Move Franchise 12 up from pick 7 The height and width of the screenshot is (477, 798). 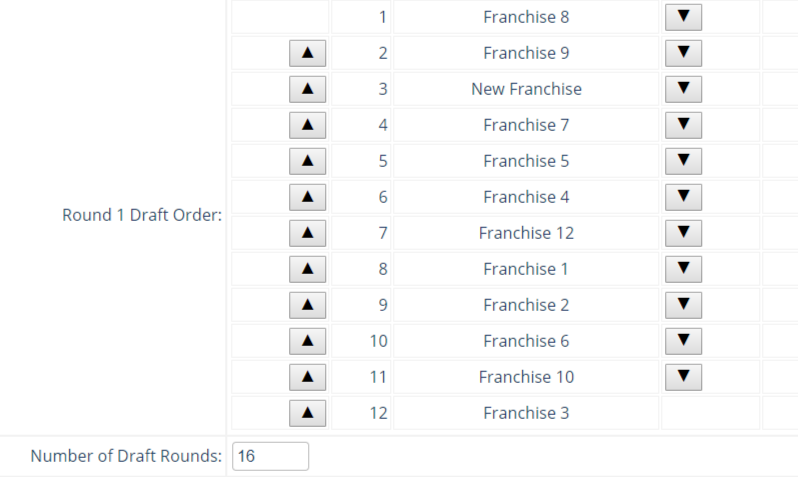pos(307,233)
